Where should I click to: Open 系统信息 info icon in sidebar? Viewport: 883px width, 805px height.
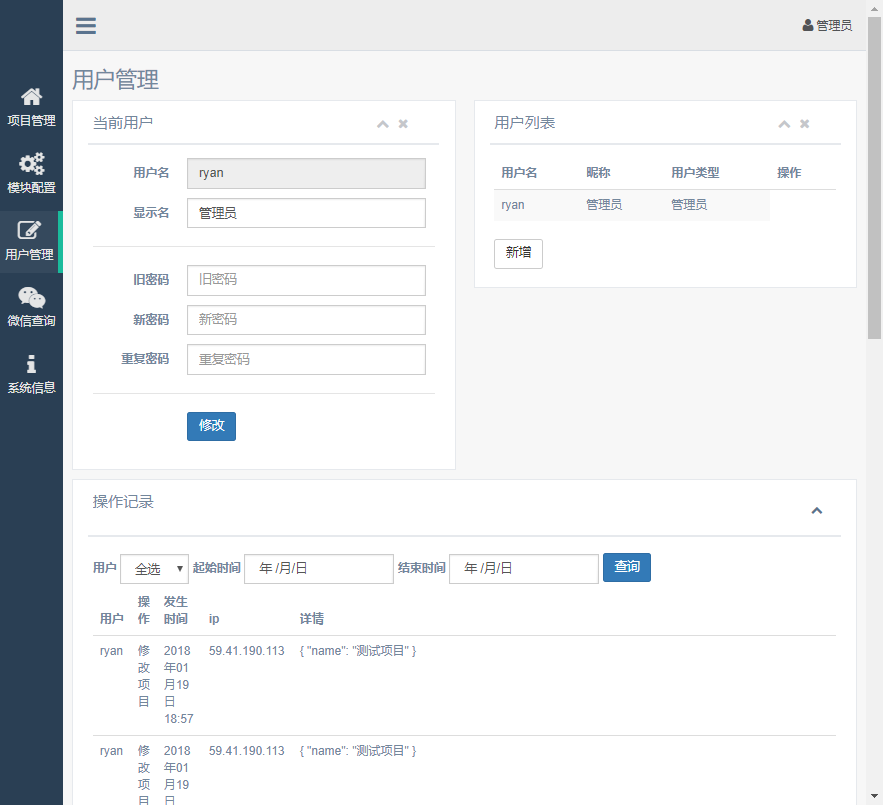pyautogui.click(x=31, y=365)
